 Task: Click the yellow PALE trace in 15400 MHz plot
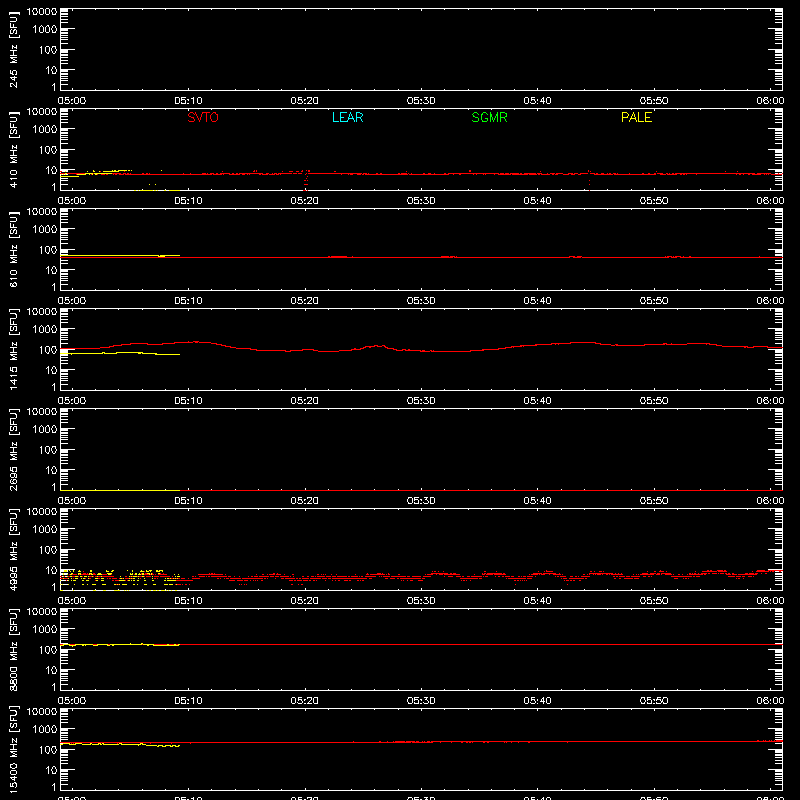120,744
